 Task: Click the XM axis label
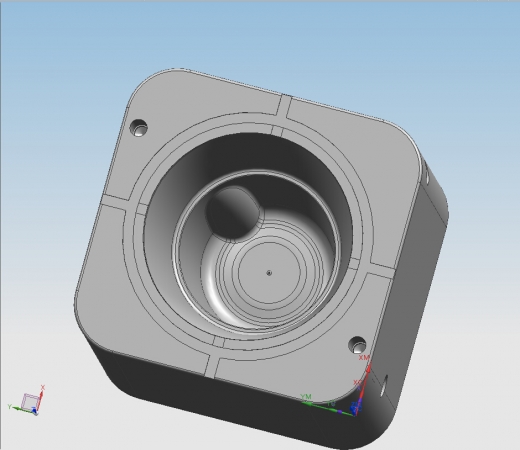[x=364, y=357]
